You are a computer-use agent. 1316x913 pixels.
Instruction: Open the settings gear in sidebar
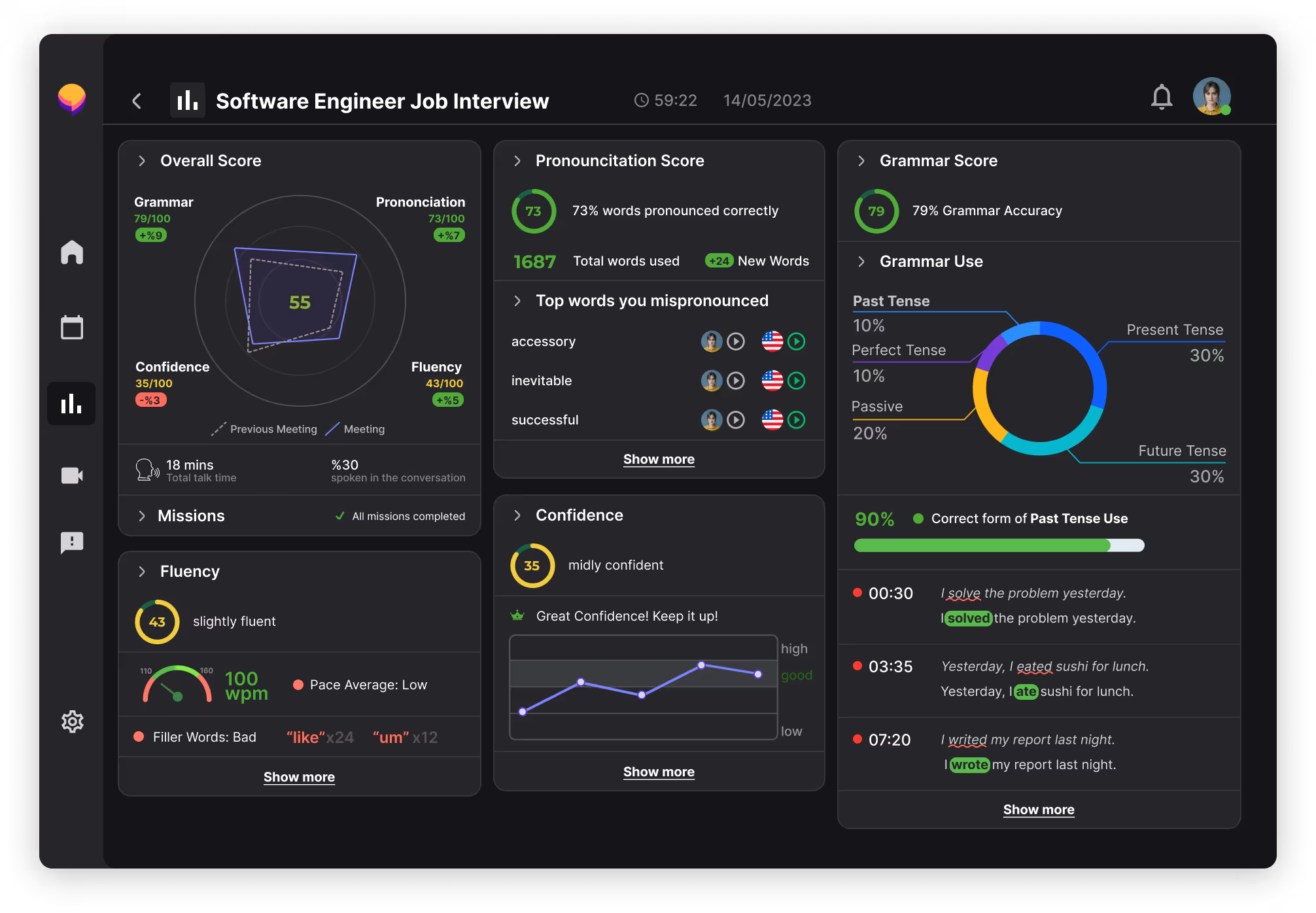[72, 721]
